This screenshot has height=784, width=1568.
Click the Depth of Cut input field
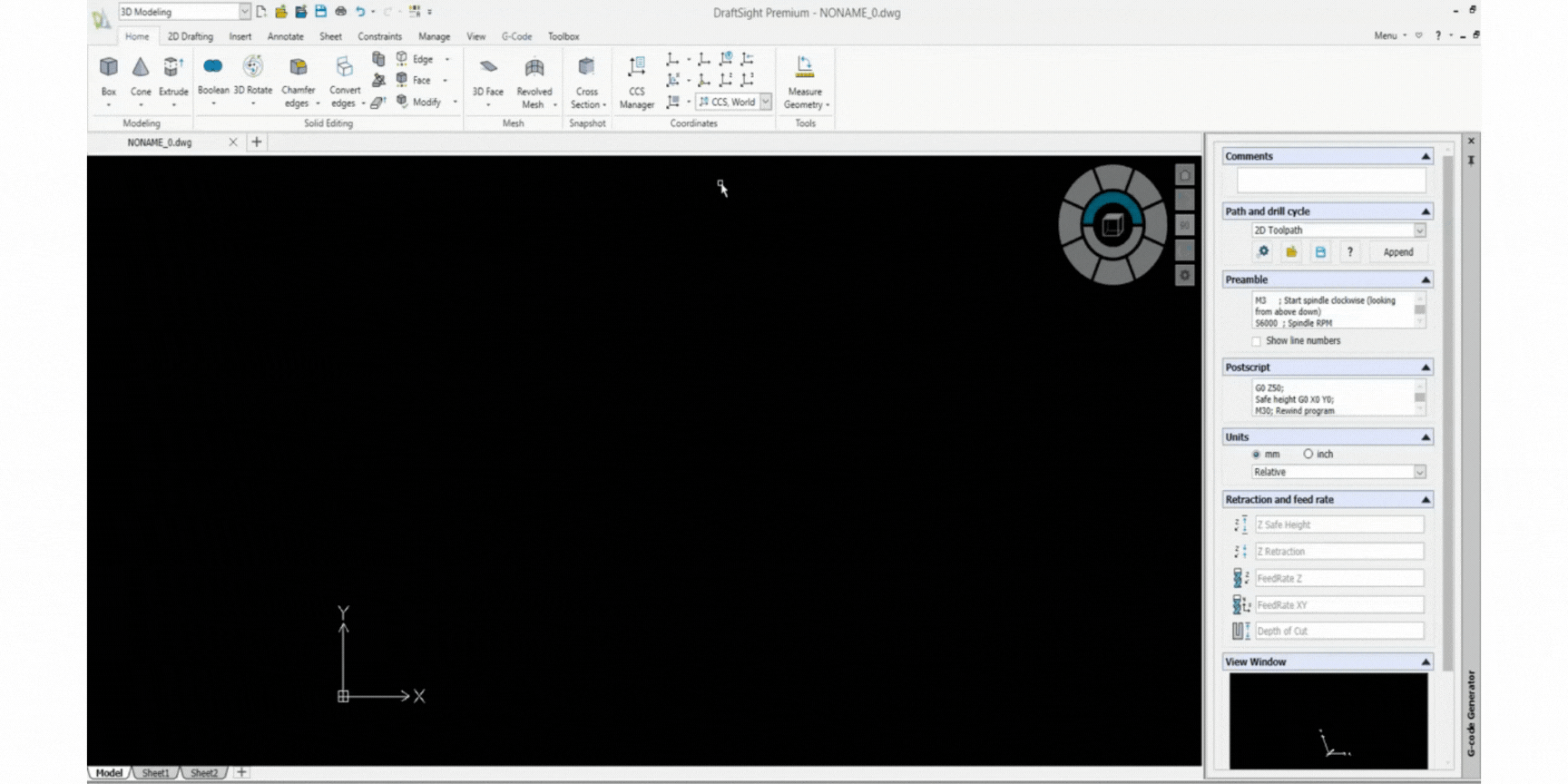[1338, 631]
